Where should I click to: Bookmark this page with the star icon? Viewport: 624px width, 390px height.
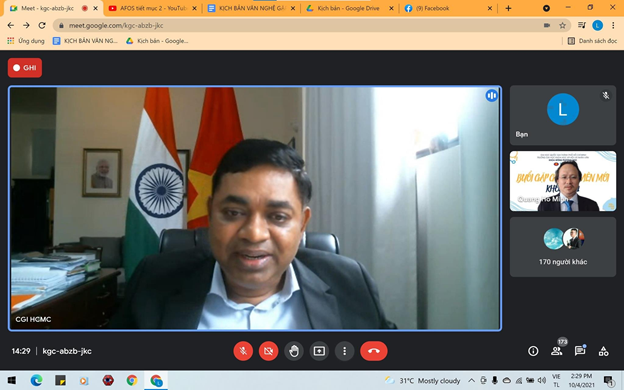[562, 25]
